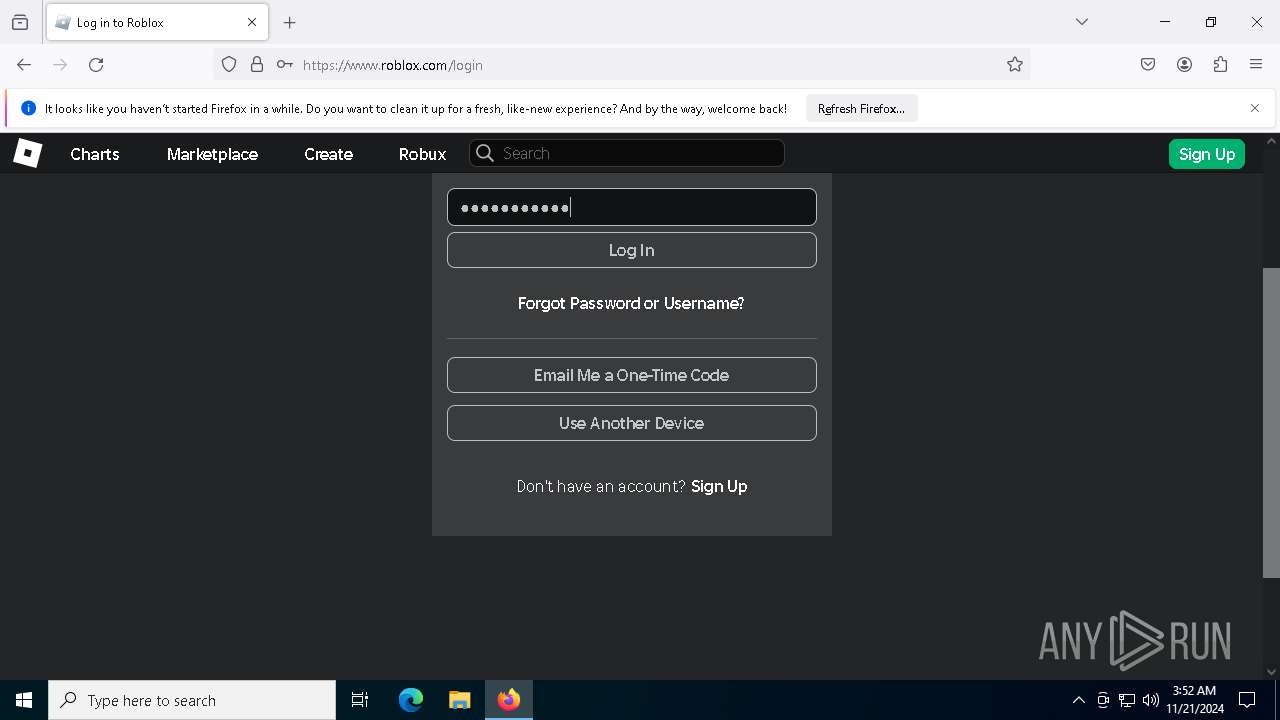Click Forgot Password or Username link
1280x720 pixels.
coord(631,303)
